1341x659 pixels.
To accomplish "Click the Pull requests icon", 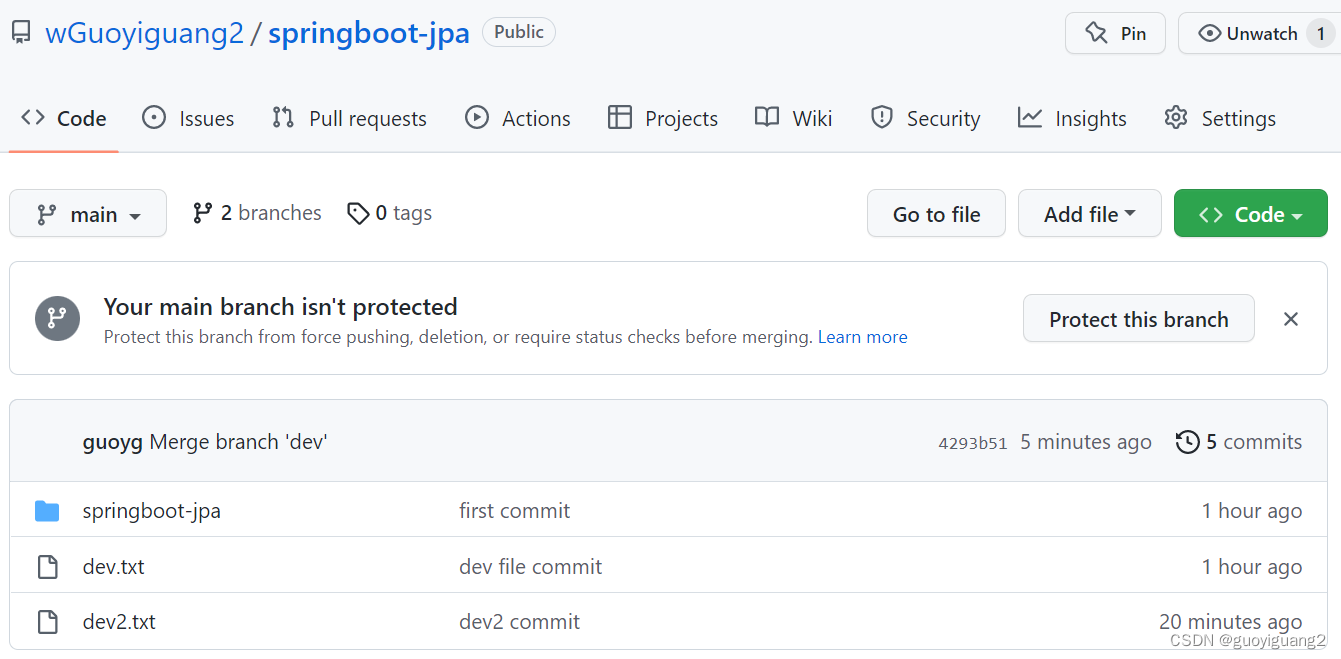I will point(283,118).
